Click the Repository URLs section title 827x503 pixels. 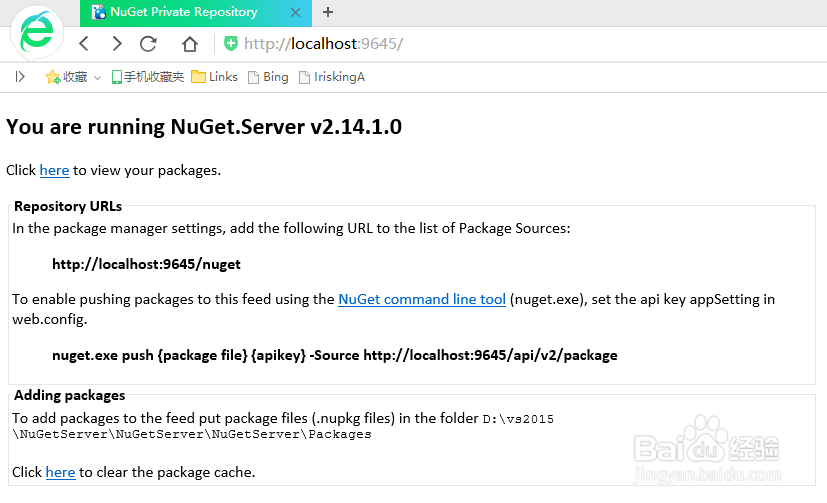coord(68,206)
